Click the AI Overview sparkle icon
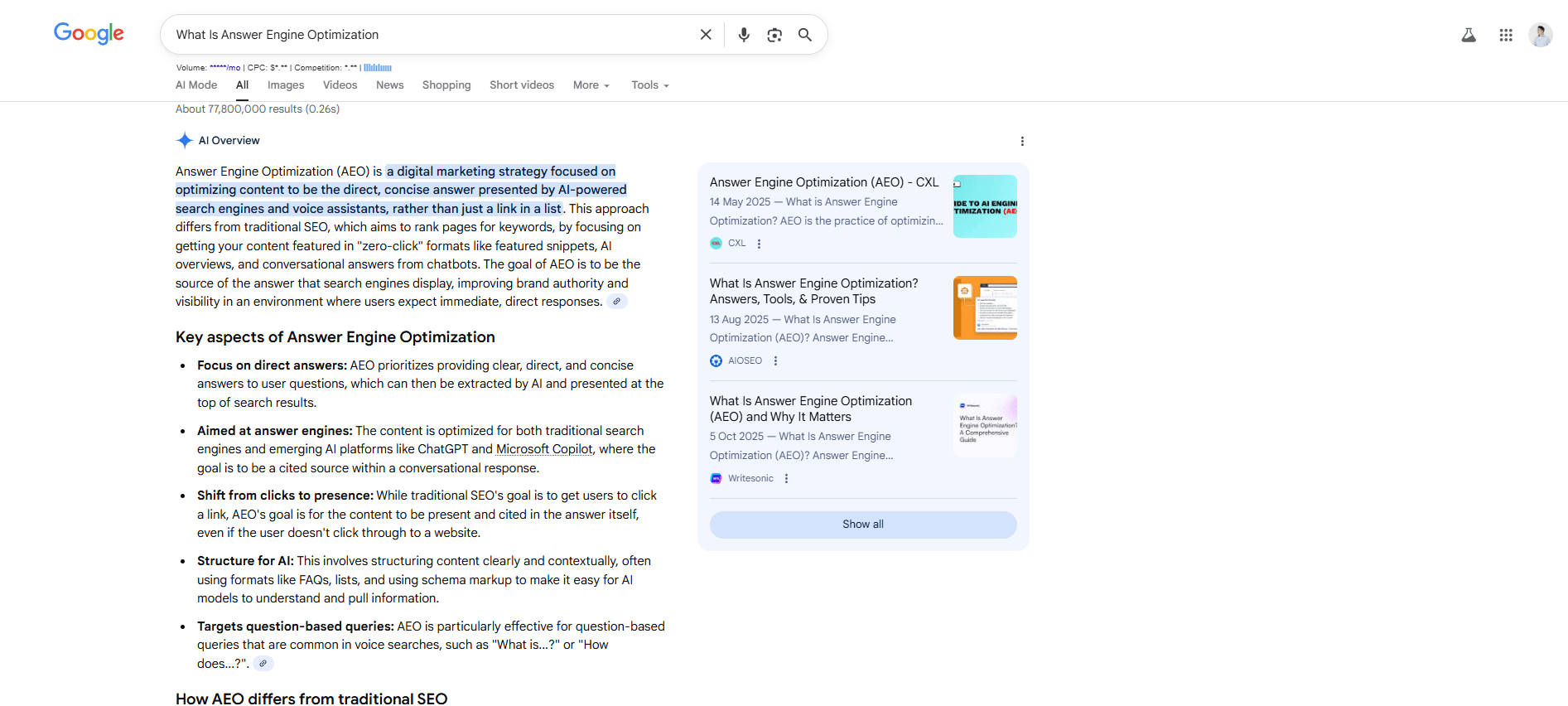Viewport: 1568px width, 706px height. [x=185, y=141]
